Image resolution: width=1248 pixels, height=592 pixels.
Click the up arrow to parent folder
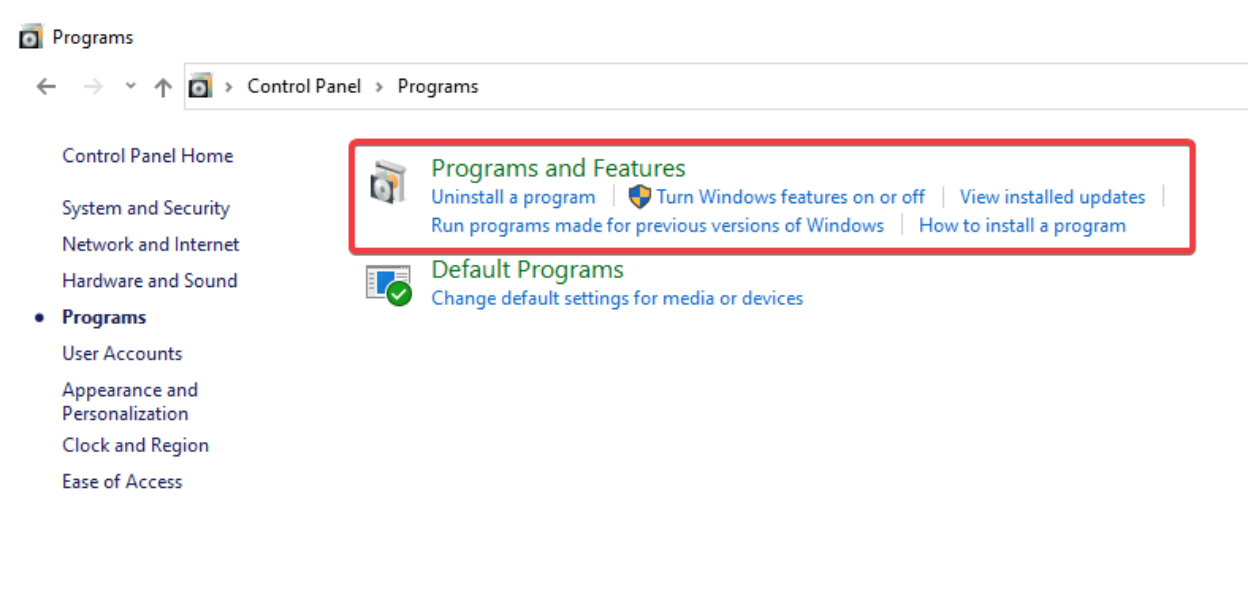pos(163,87)
